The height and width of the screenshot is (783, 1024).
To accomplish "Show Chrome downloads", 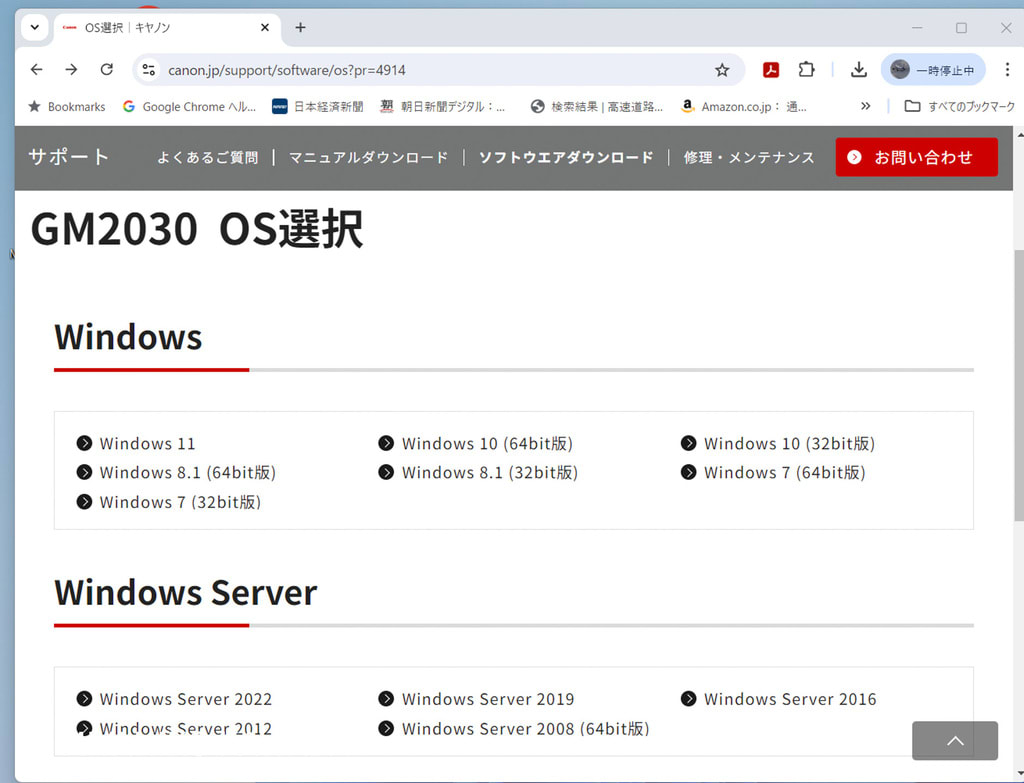I will pyautogui.click(x=859, y=70).
